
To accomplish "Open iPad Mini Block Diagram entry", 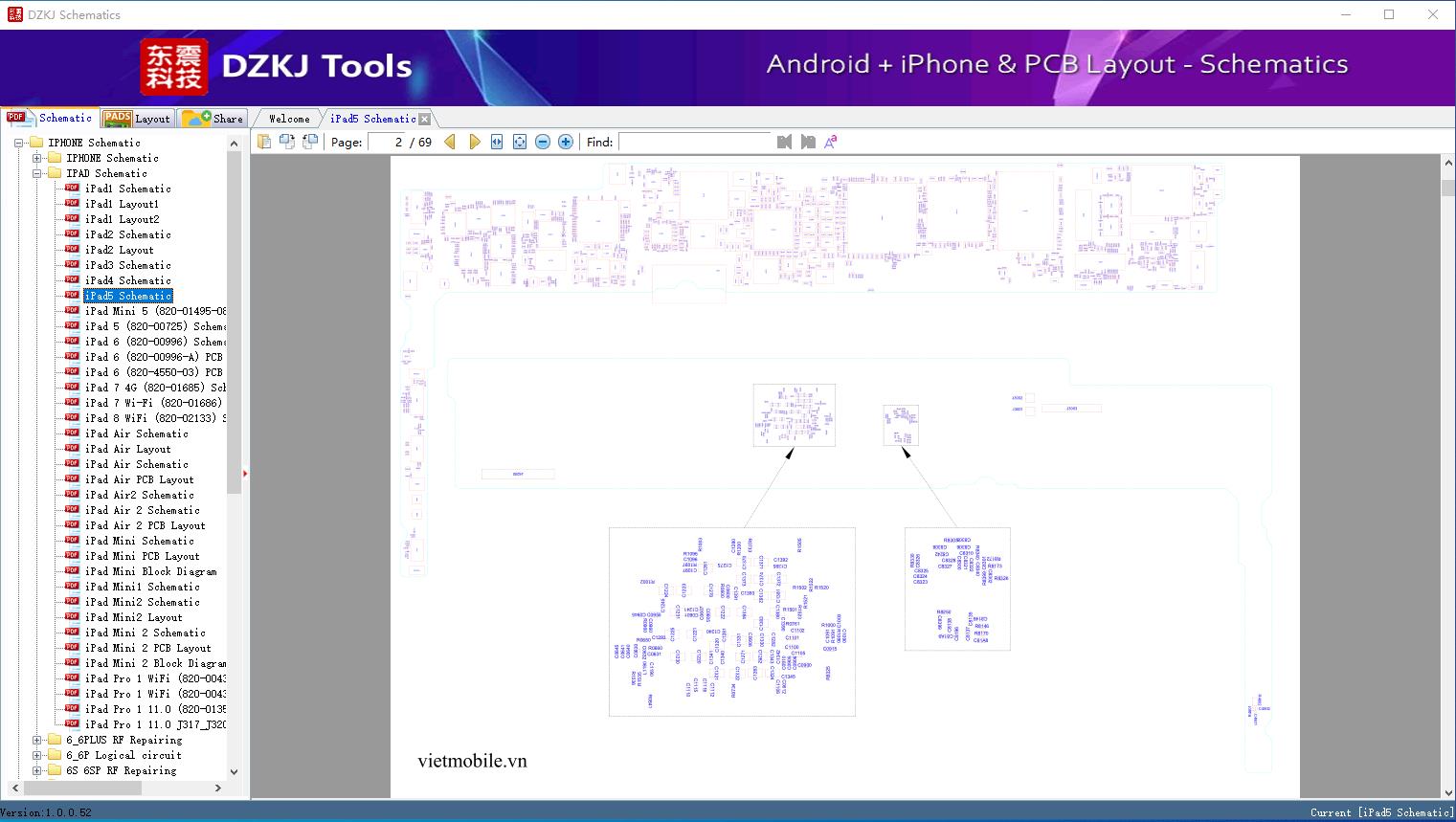I will point(150,571).
